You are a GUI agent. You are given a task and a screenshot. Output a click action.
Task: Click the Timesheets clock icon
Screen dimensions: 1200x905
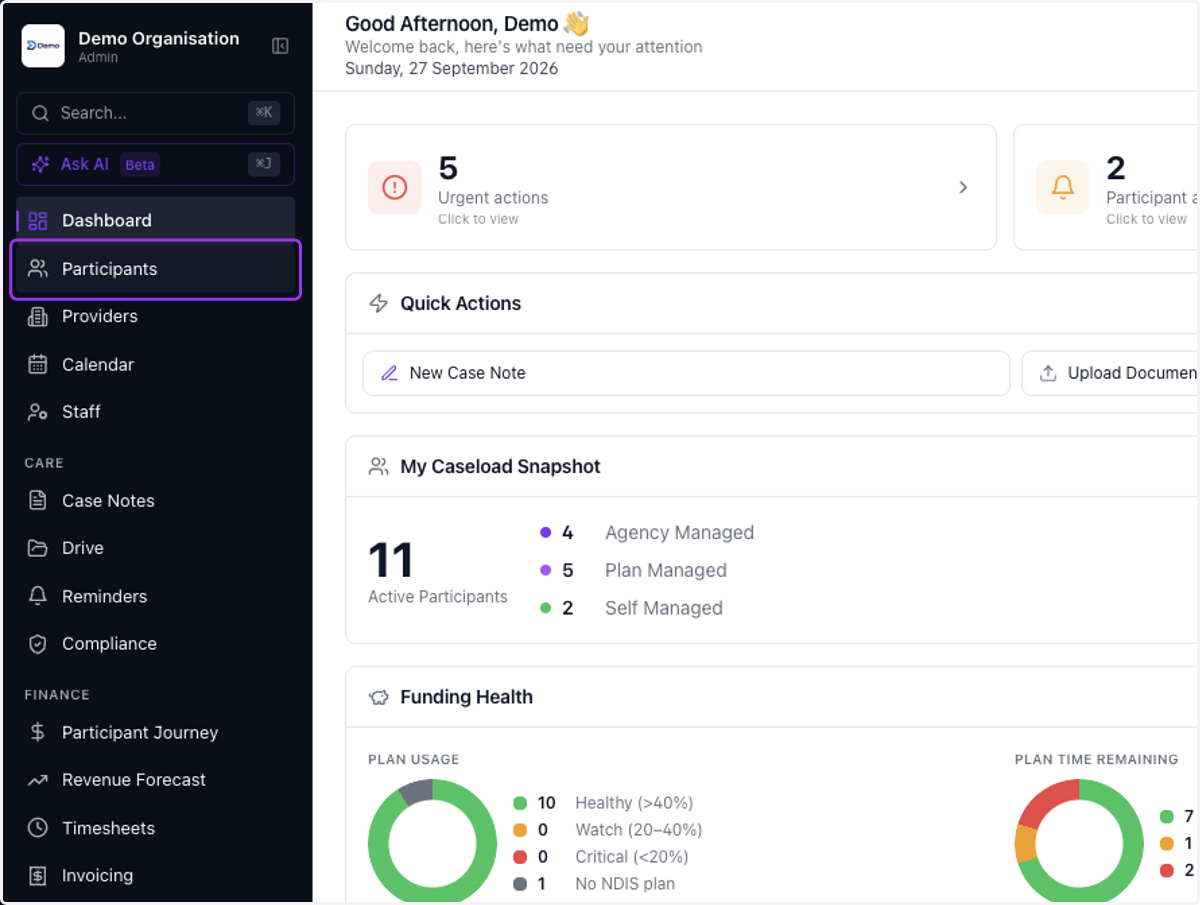38,828
